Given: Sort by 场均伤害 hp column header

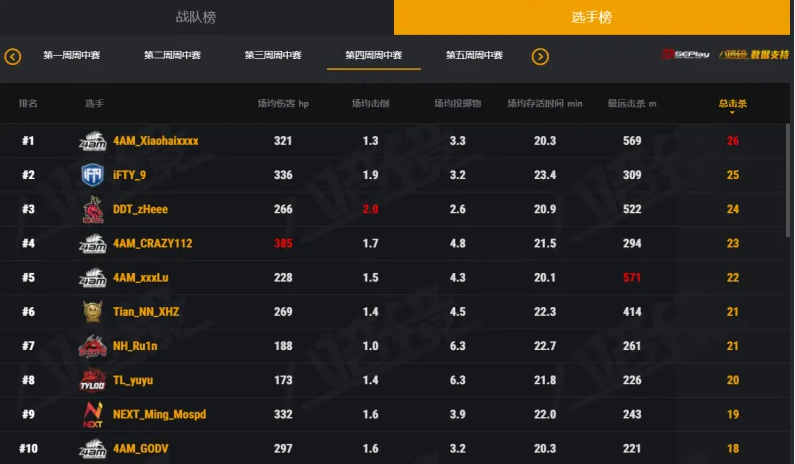Looking at the screenshot, I should pos(283,104).
